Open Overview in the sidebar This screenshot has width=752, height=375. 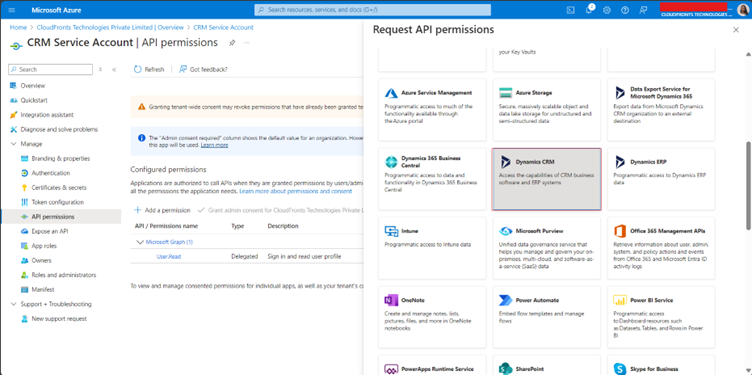click(x=33, y=86)
